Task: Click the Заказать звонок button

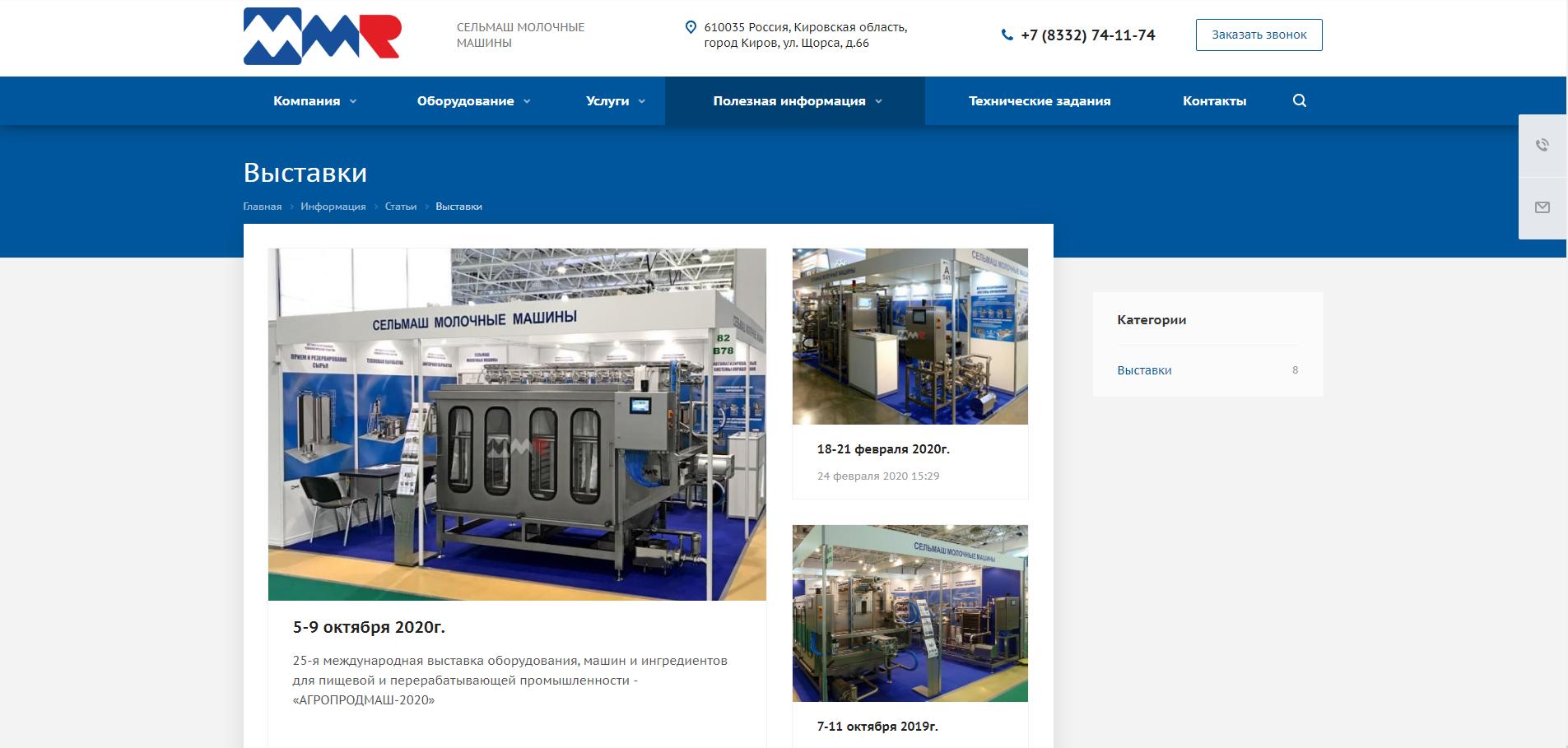Action: [1259, 35]
